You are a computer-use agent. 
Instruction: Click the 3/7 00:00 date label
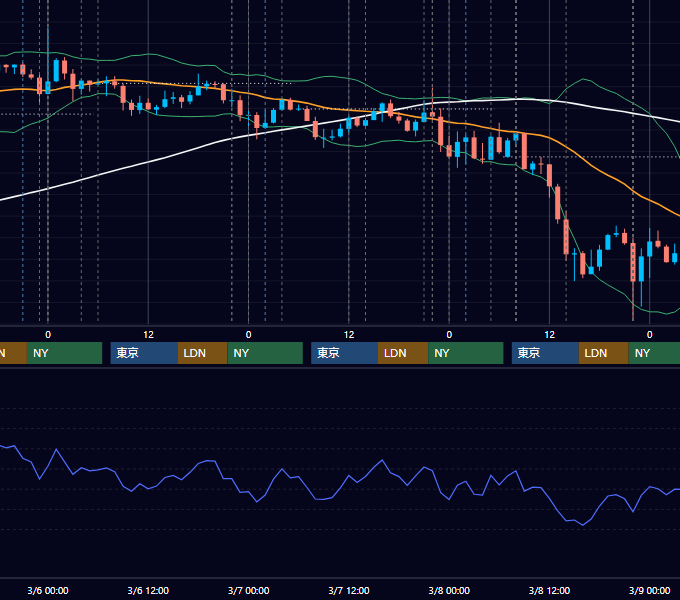point(248,590)
